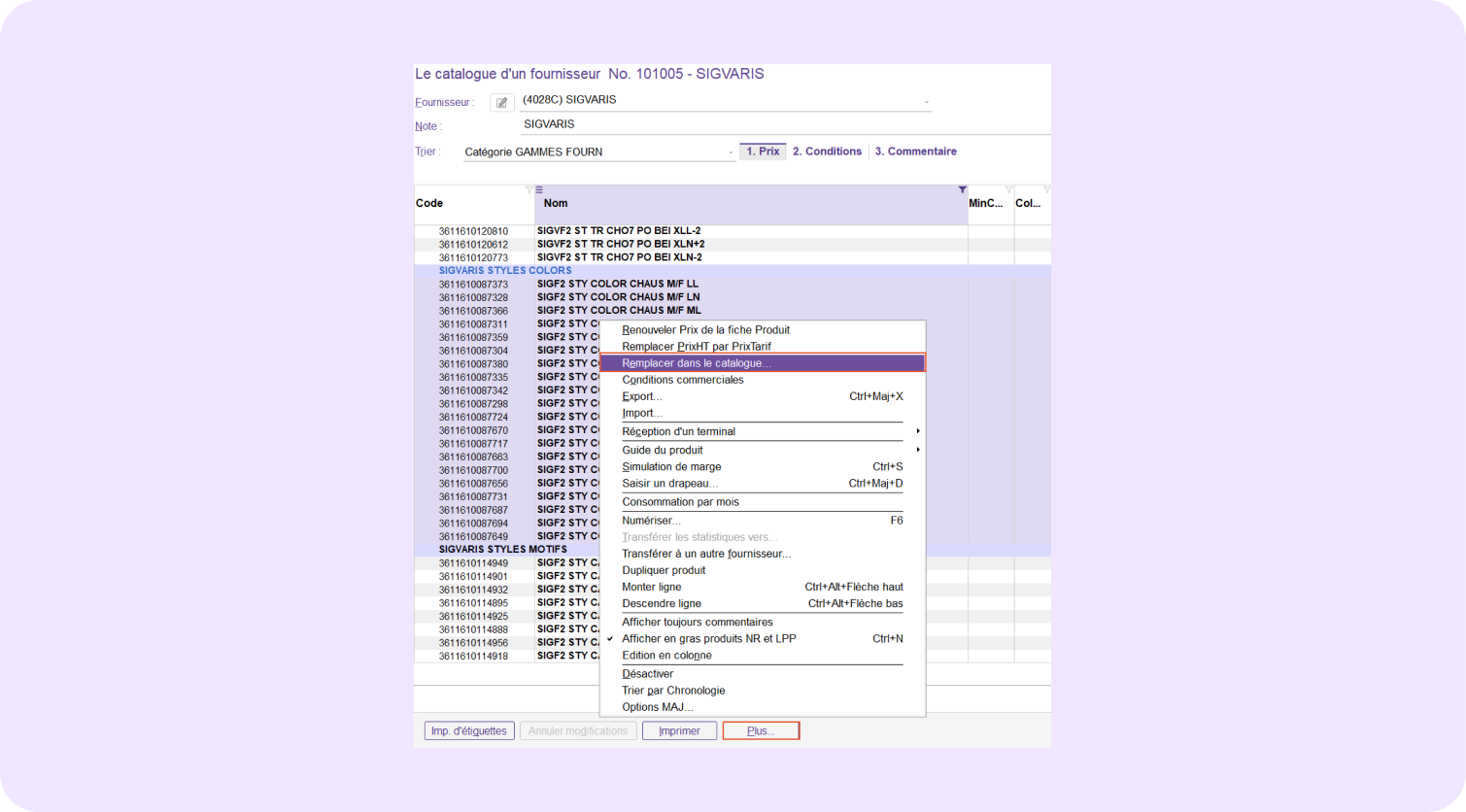Click the filter icon on Col column
Image resolution: width=1466 pixels, height=812 pixels.
coord(1046,190)
